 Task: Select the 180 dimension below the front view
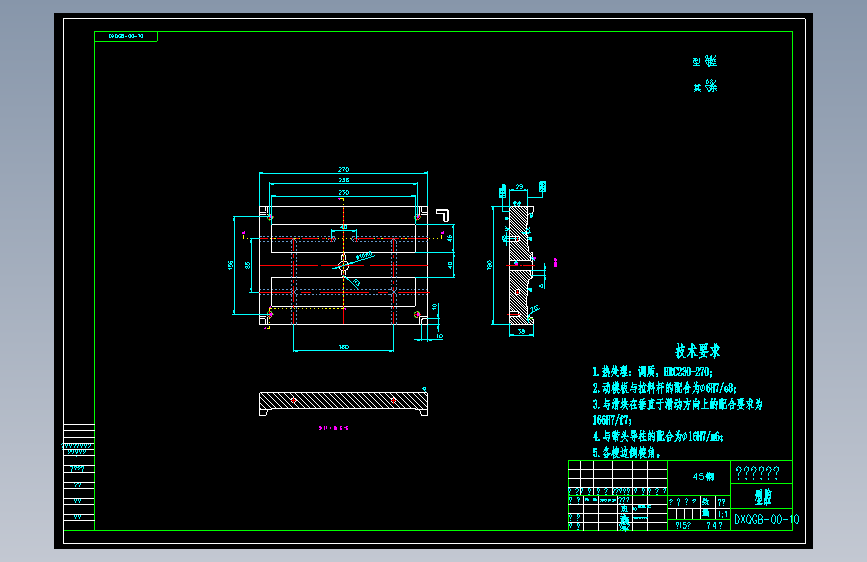click(x=343, y=347)
